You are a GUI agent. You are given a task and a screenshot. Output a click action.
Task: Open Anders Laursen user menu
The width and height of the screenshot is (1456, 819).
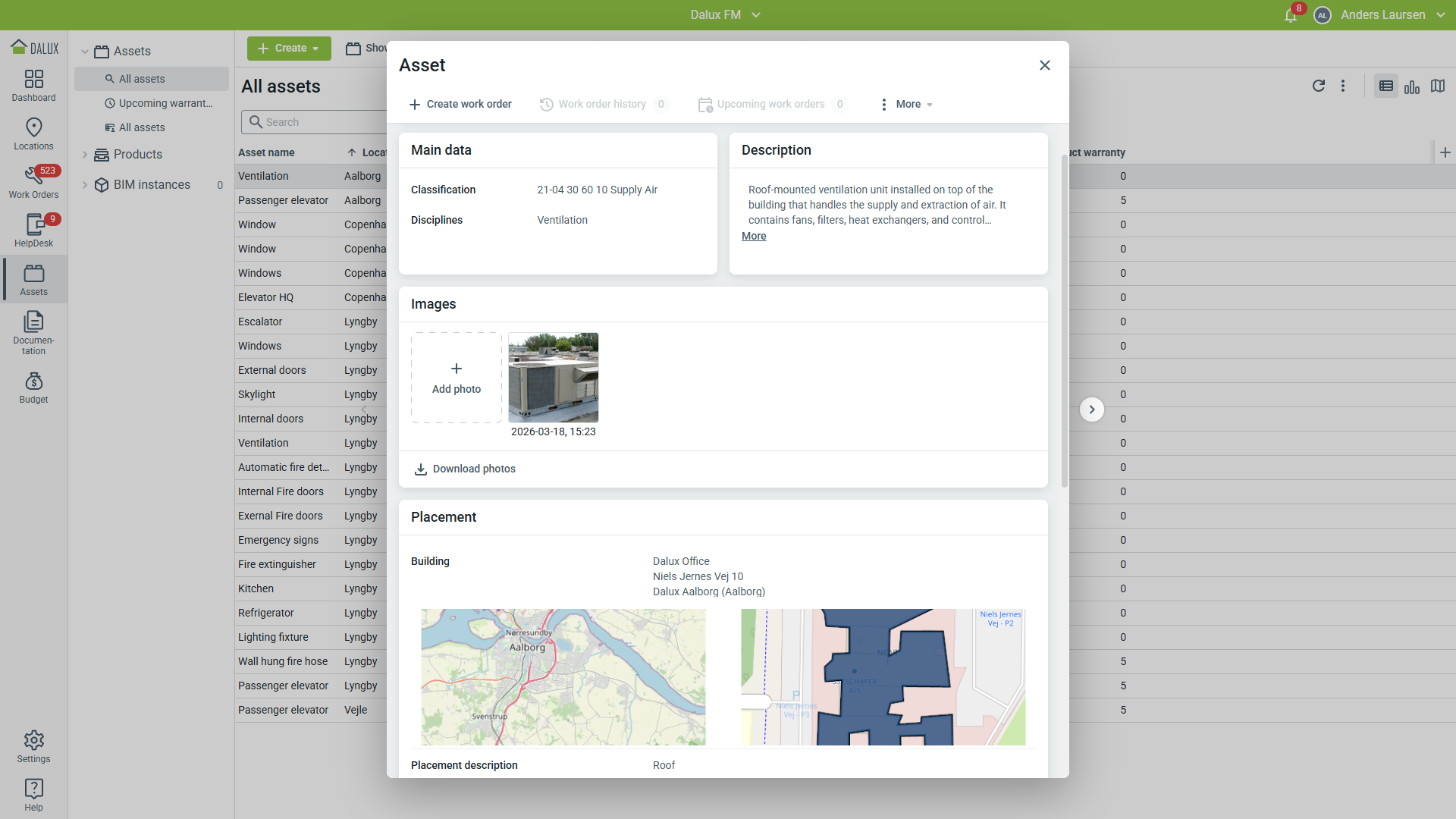coord(1392,15)
